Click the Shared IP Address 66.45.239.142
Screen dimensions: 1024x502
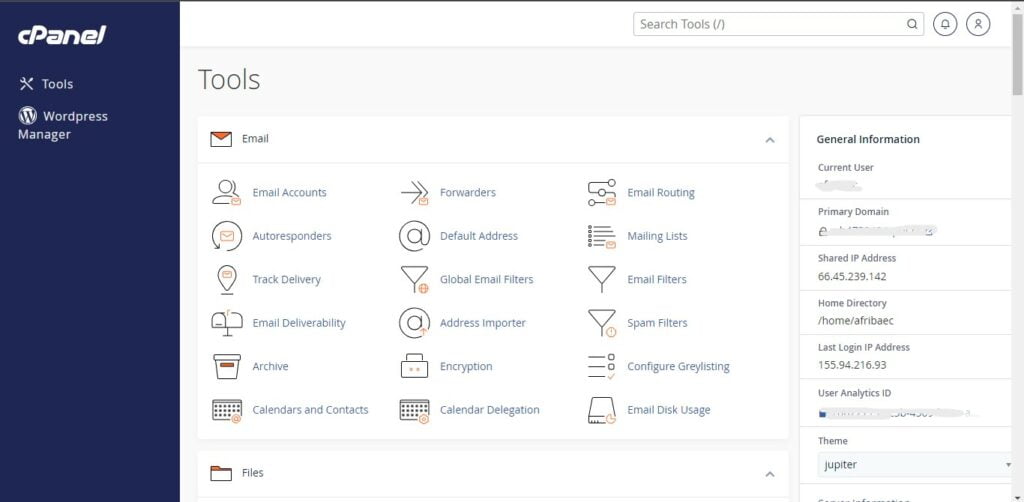[852, 277]
